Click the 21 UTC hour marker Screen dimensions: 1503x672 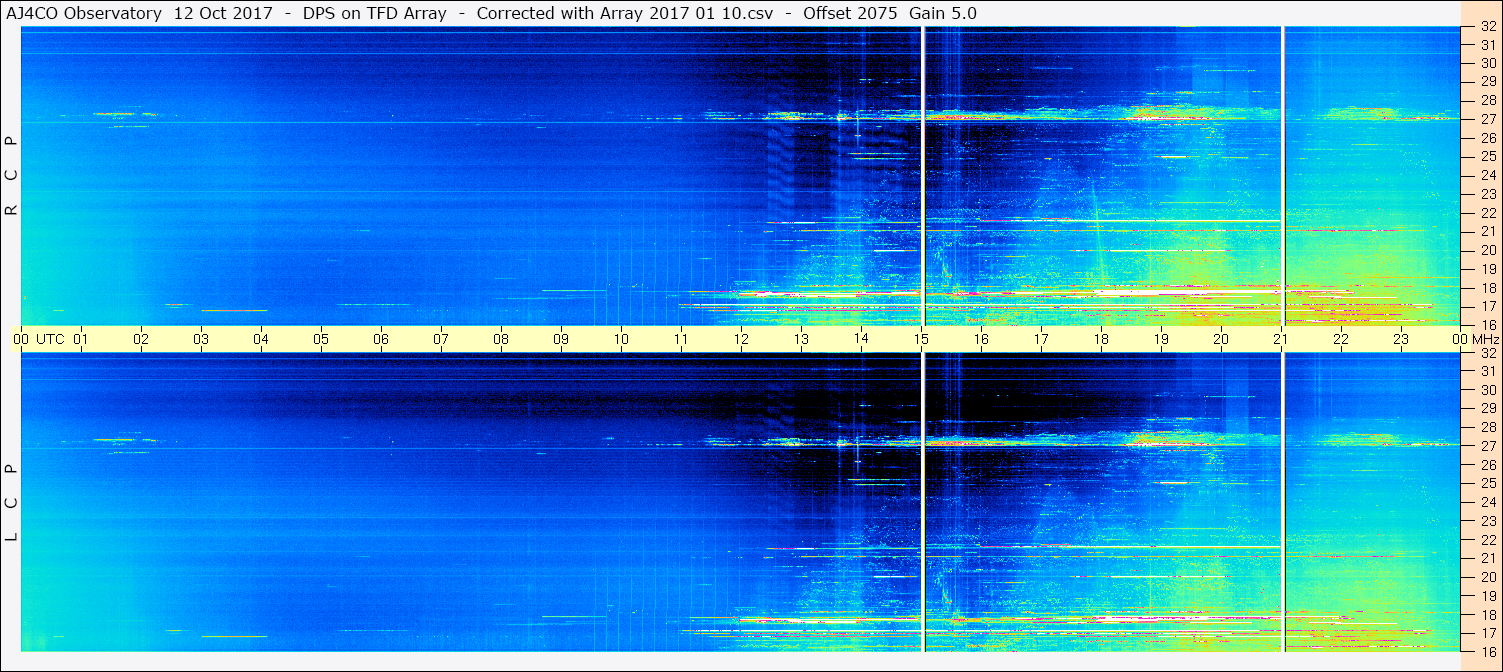(x=1281, y=339)
